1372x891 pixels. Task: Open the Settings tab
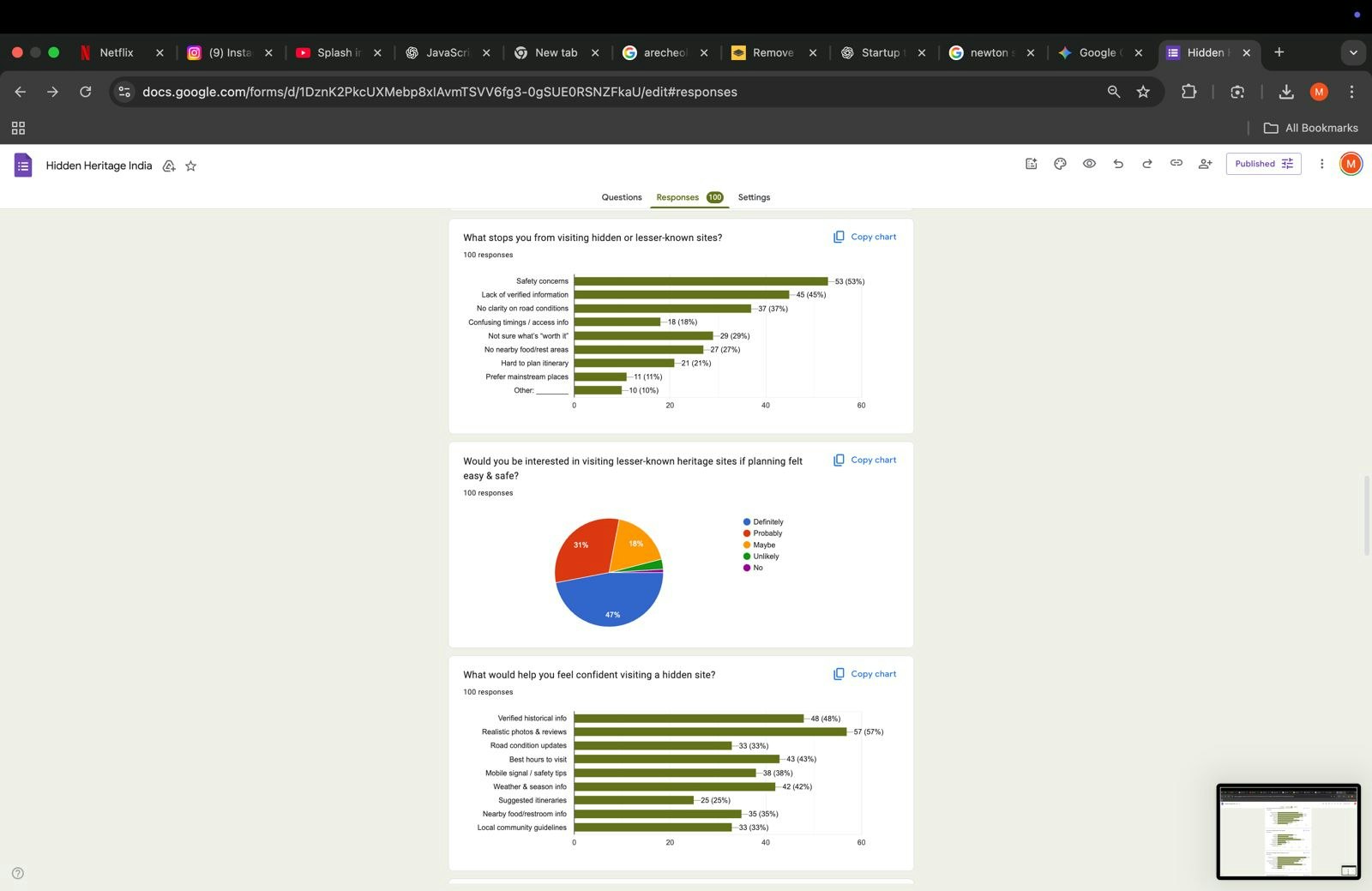pyautogui.click(x=754, y=197)
